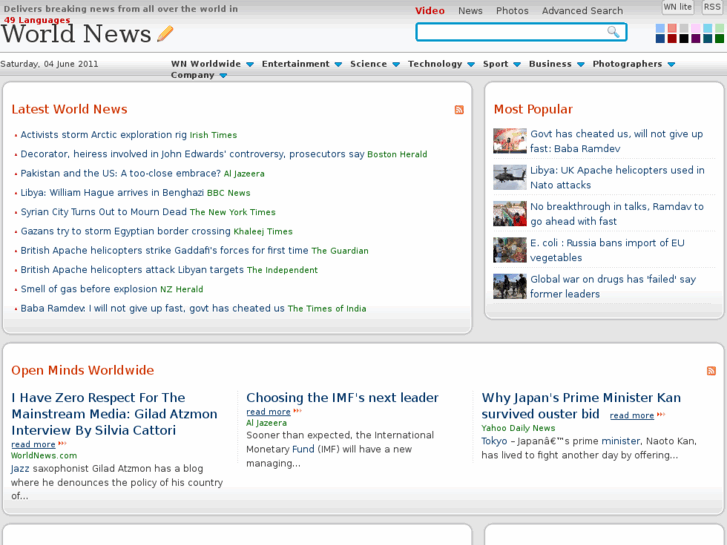
Task: Click the magnifier search icon
Action: coord(613,32)
